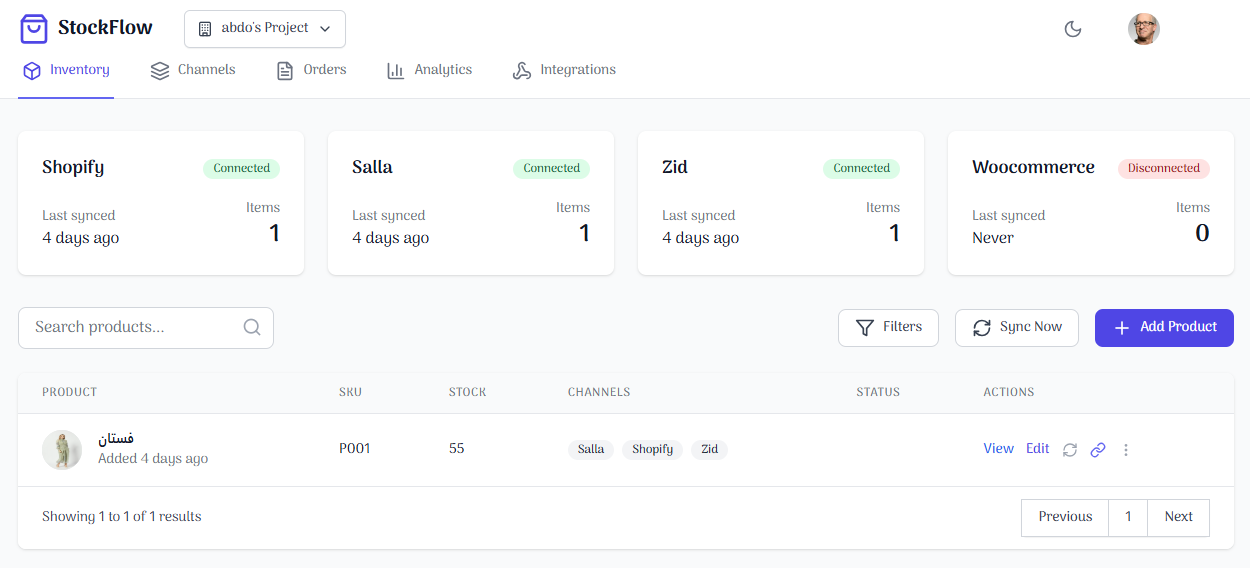The width and height of the screenshot is (1250, 568).
Task: Click into the Search products field
Action: click(x=146, y=328)
